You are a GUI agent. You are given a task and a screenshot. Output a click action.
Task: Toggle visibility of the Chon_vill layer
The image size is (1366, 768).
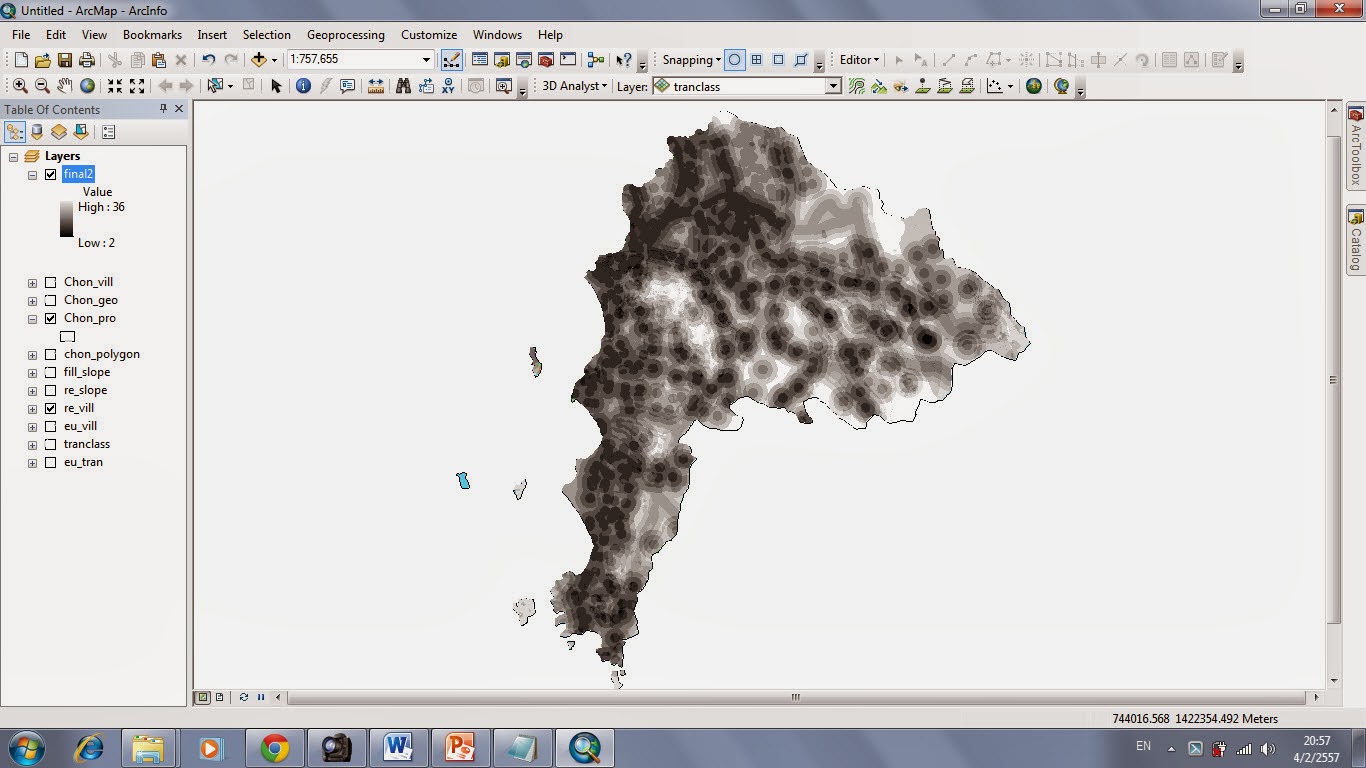click(x=51, y=282)
